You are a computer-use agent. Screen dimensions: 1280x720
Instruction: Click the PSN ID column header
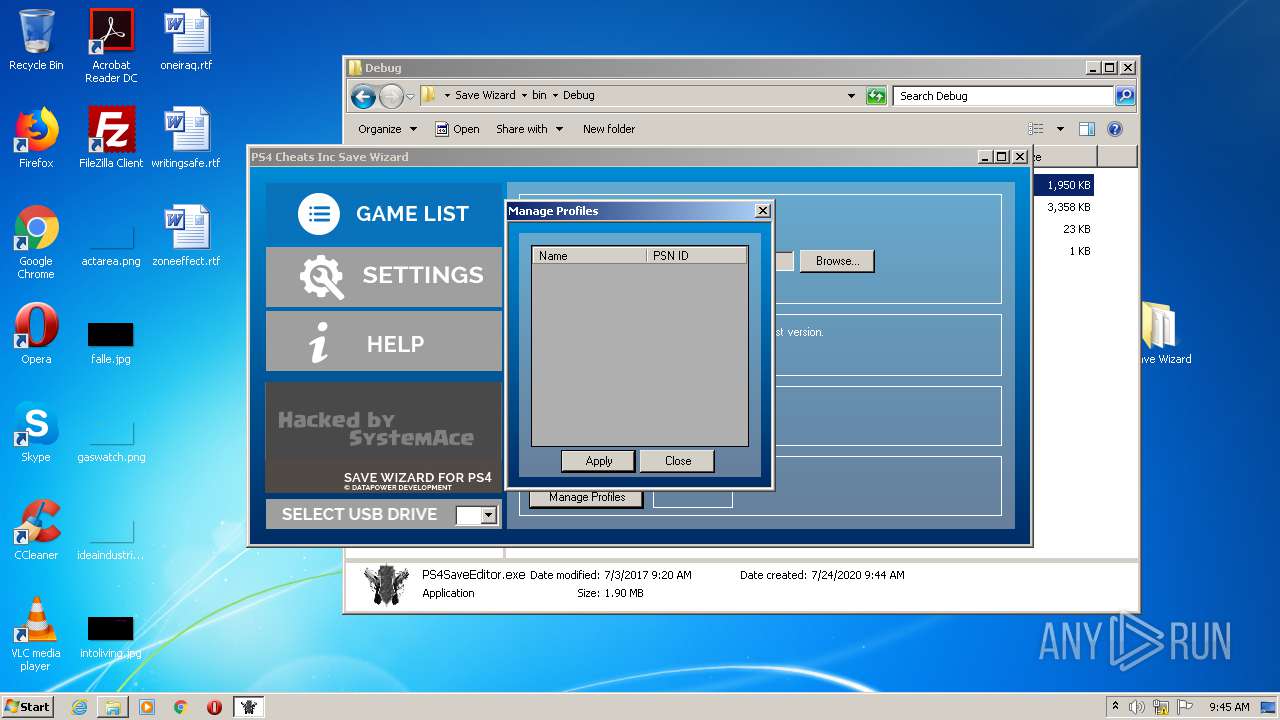click(x=697, y=256)
